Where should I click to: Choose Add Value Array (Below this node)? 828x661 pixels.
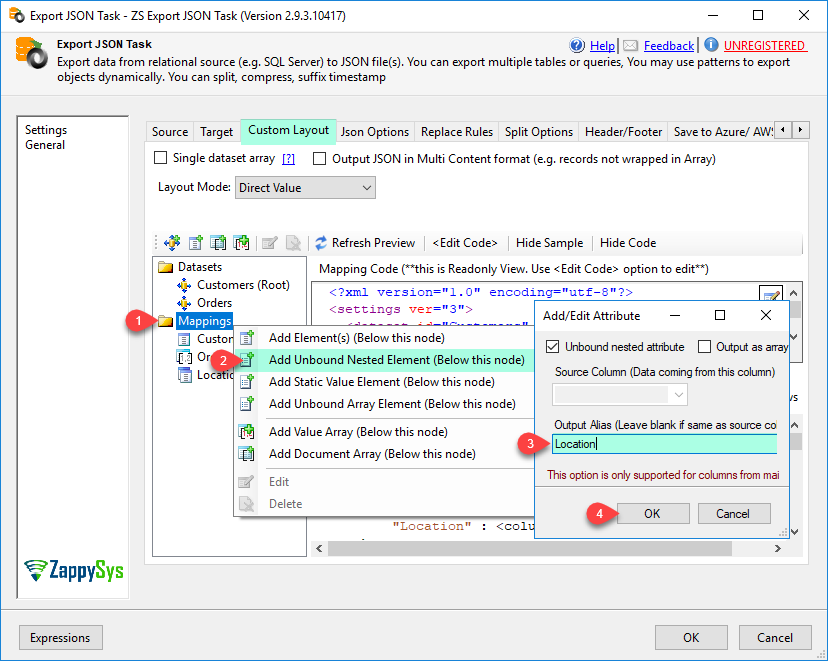[x=384, y=432]
